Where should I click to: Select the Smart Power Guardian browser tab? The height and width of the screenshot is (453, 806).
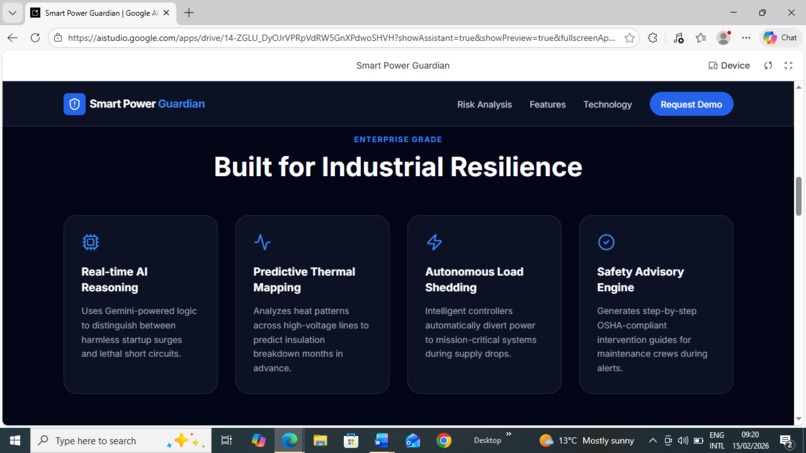(x=101, y=13)
